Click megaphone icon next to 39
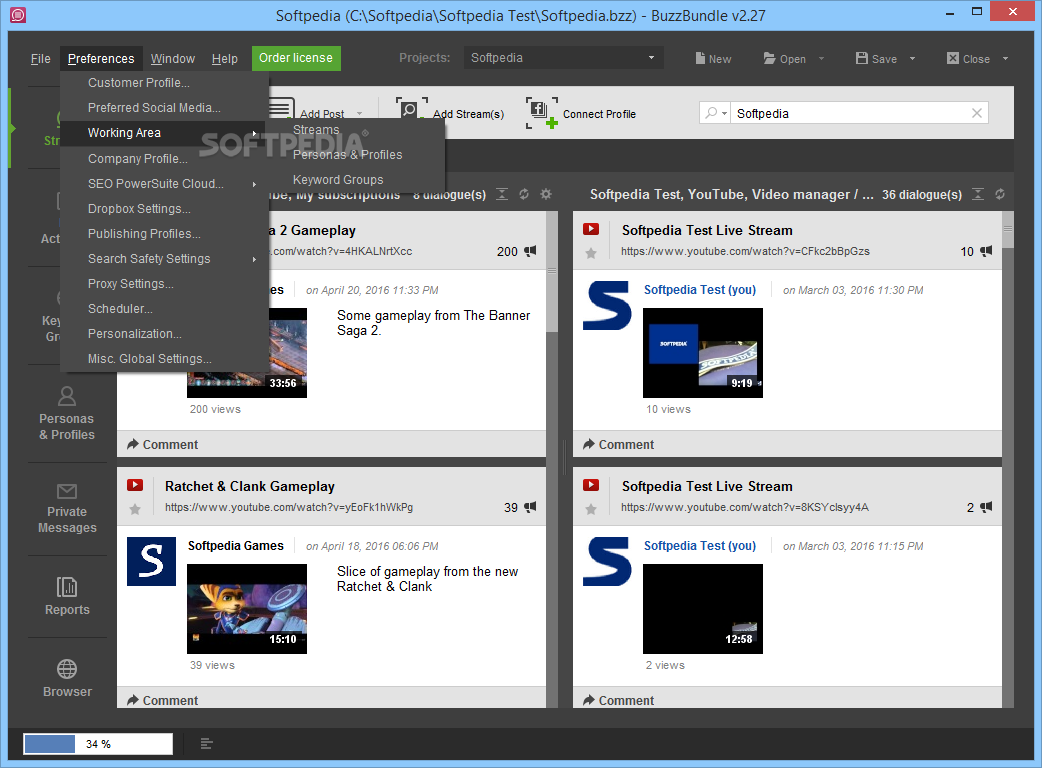 pos(530,507)
